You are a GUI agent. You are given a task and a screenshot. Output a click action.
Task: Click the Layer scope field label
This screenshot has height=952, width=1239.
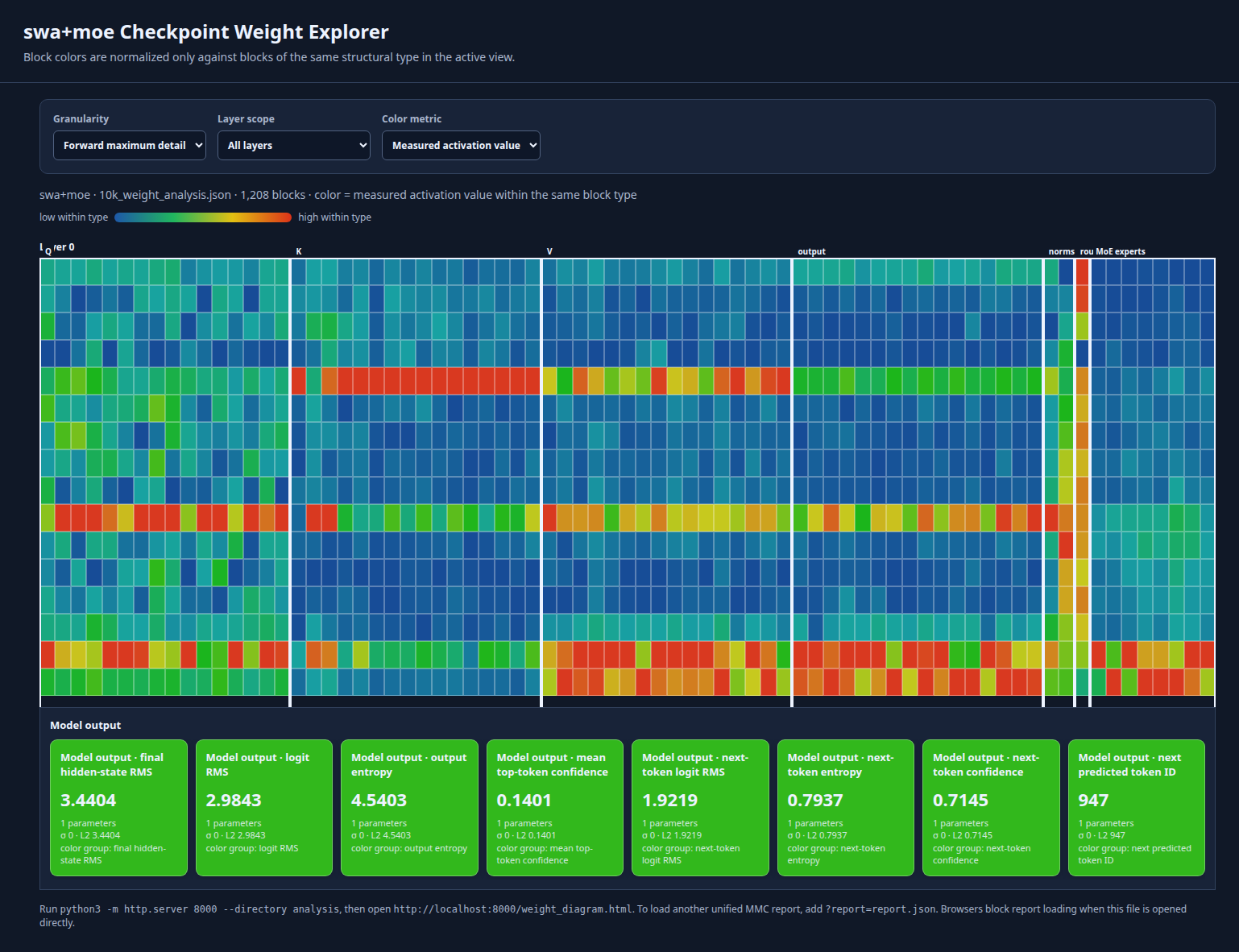pos(246,119)
